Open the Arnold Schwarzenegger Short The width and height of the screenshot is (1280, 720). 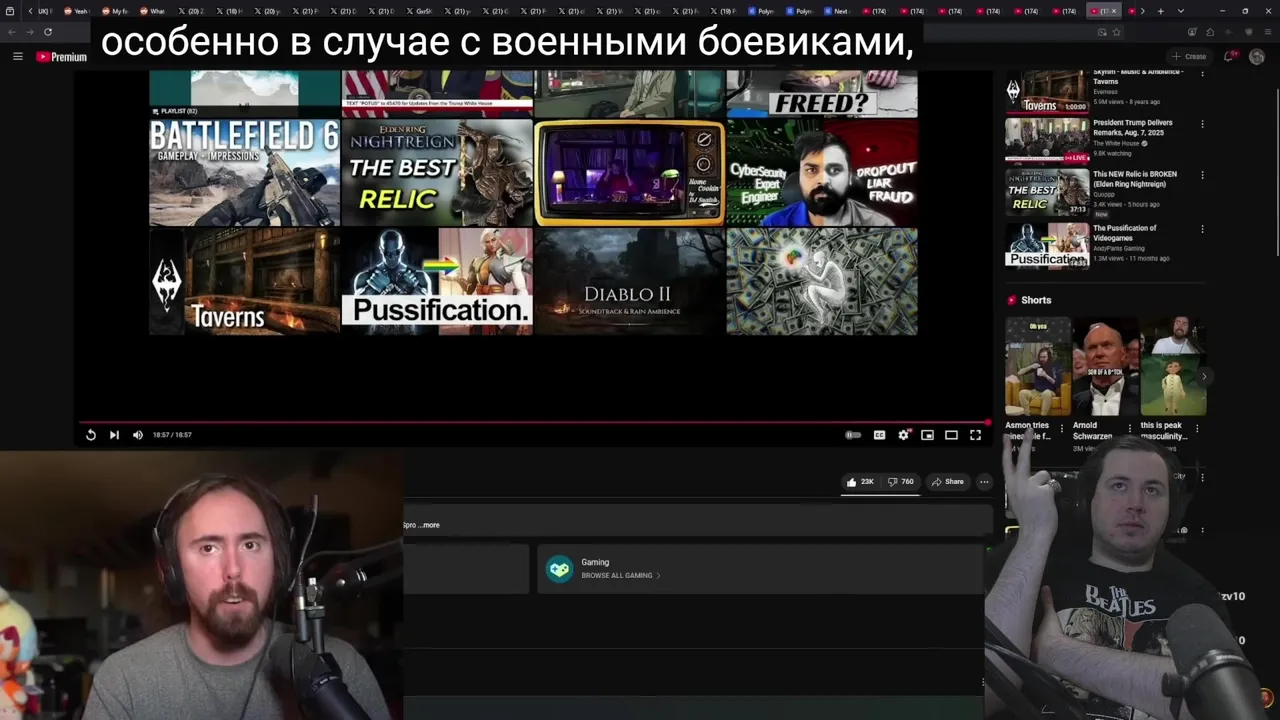click(1105, 367)
